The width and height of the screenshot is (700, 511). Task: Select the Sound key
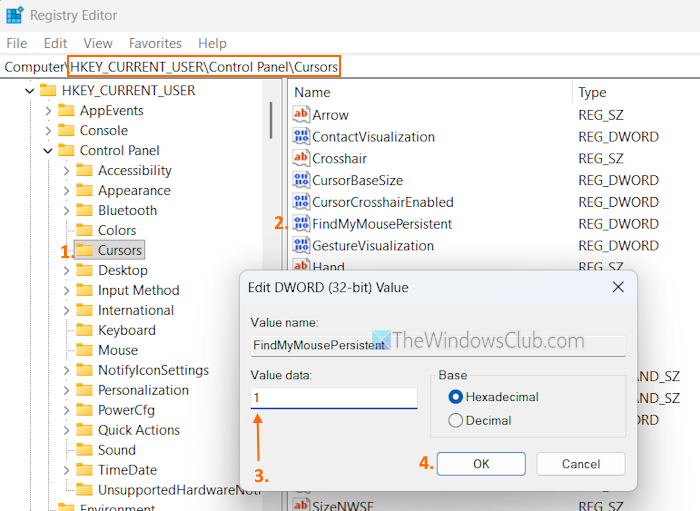(117, 450)
